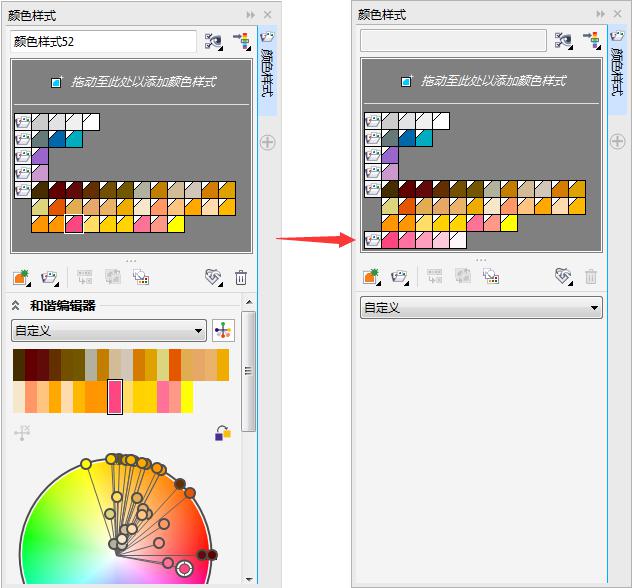Select new pink harmony folder in right panel
The height and width of the screenshot is (588, 632).
[x=373, y=240]
